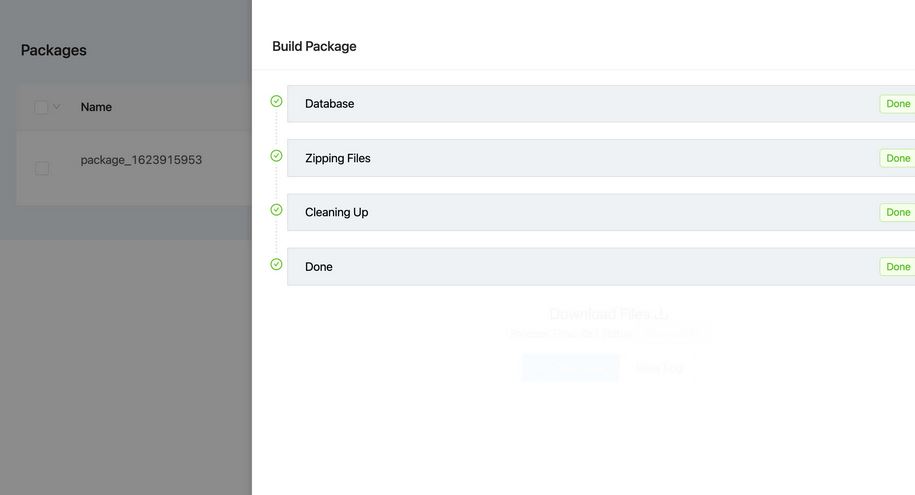Toggle the select-all checkbox in the table header

tap(41, 107)
